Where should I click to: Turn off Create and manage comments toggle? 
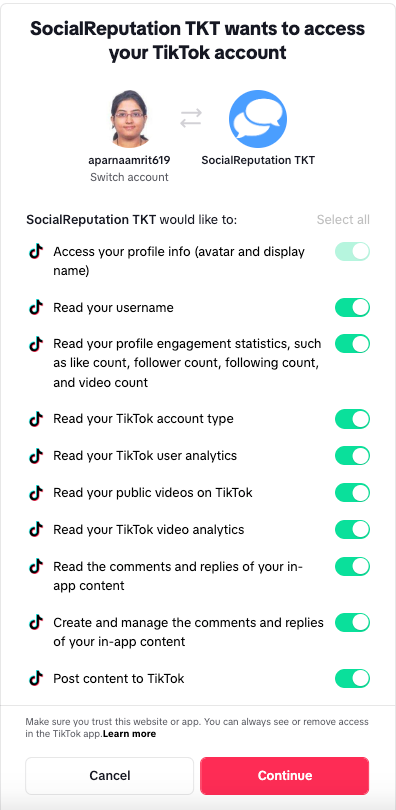click(353, 622)
